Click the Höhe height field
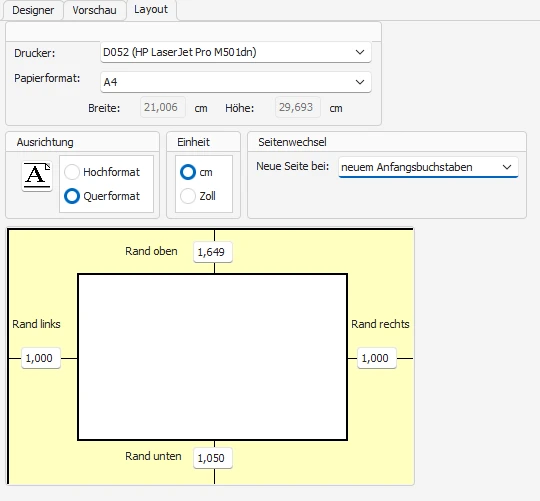 coord(298,107)
